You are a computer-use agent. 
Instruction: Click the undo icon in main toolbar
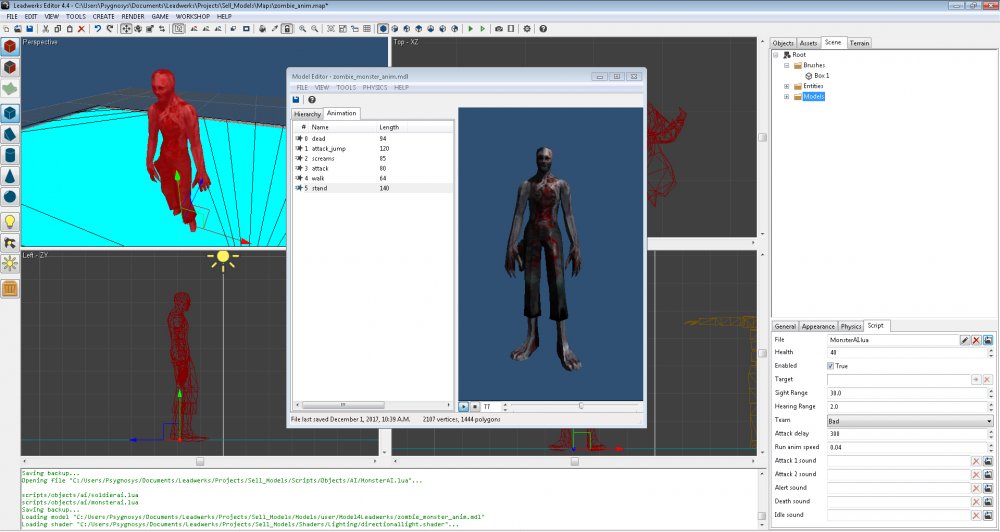click(97, 29)
